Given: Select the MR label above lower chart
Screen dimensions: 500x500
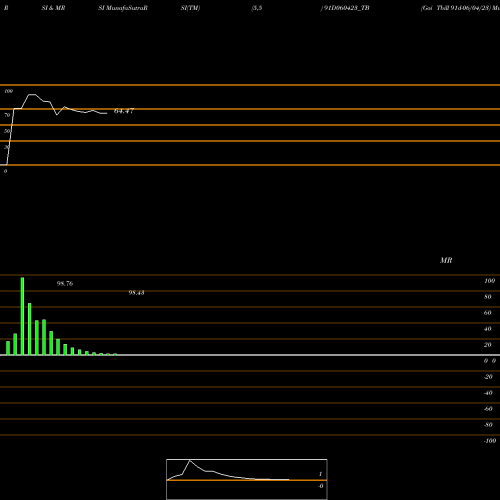Looking at the screenshot, I should click(446, 260).
